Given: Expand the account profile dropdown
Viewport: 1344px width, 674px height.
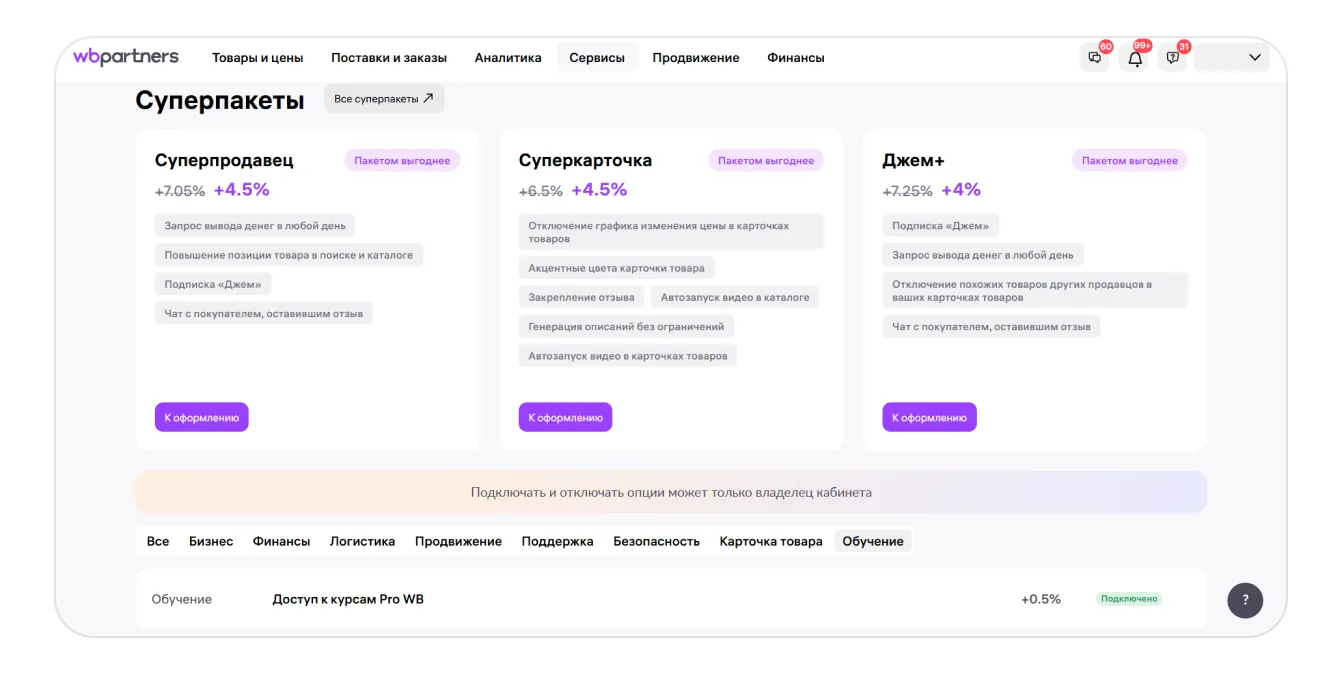Looking at the screenshot, I should pyautogui.click(x=1232, y=58).
